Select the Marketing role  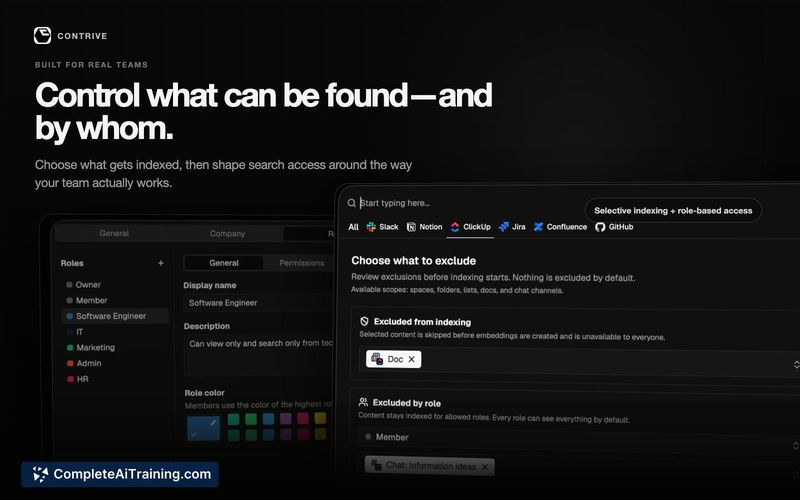(x=115, y=347)
